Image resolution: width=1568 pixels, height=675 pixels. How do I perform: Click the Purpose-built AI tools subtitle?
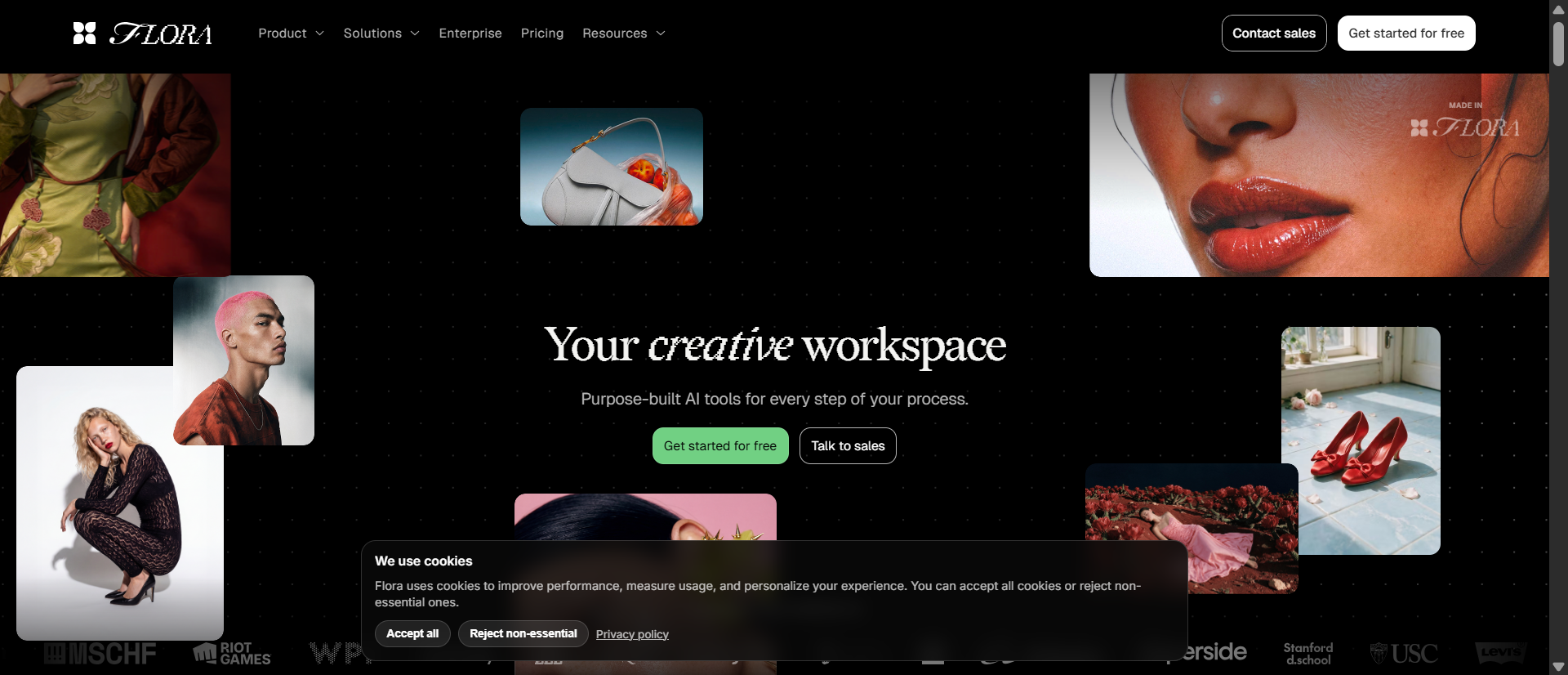point(774,399)
